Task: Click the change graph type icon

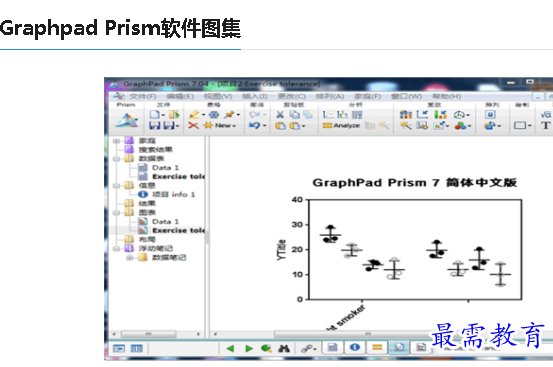Action: pos(406,115)
